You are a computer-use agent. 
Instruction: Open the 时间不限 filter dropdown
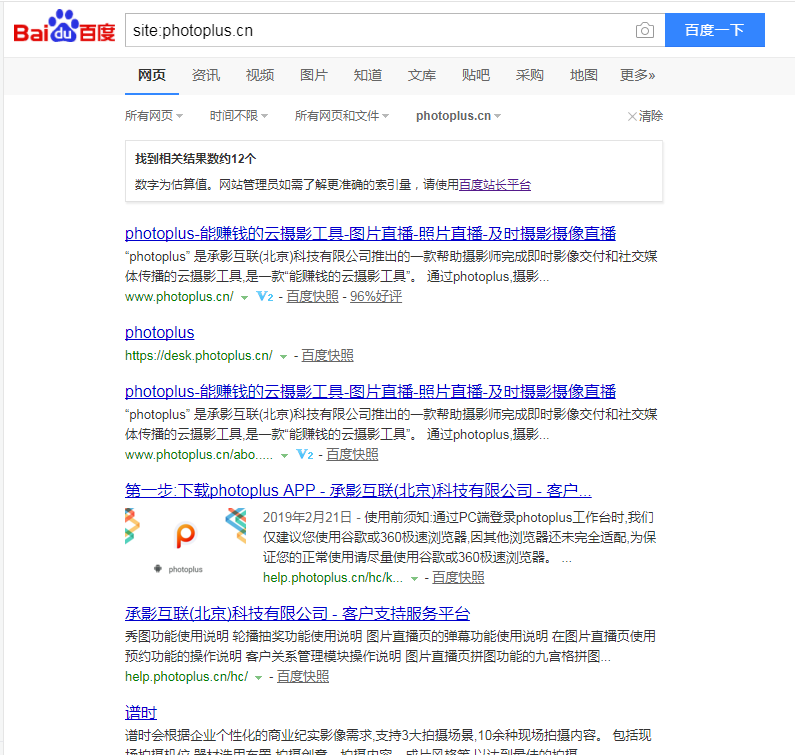tap(238, 116)
